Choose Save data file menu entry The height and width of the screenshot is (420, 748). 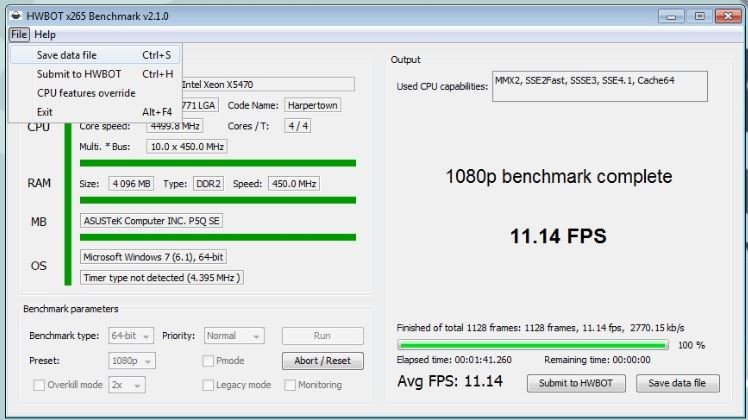[95, 55]
